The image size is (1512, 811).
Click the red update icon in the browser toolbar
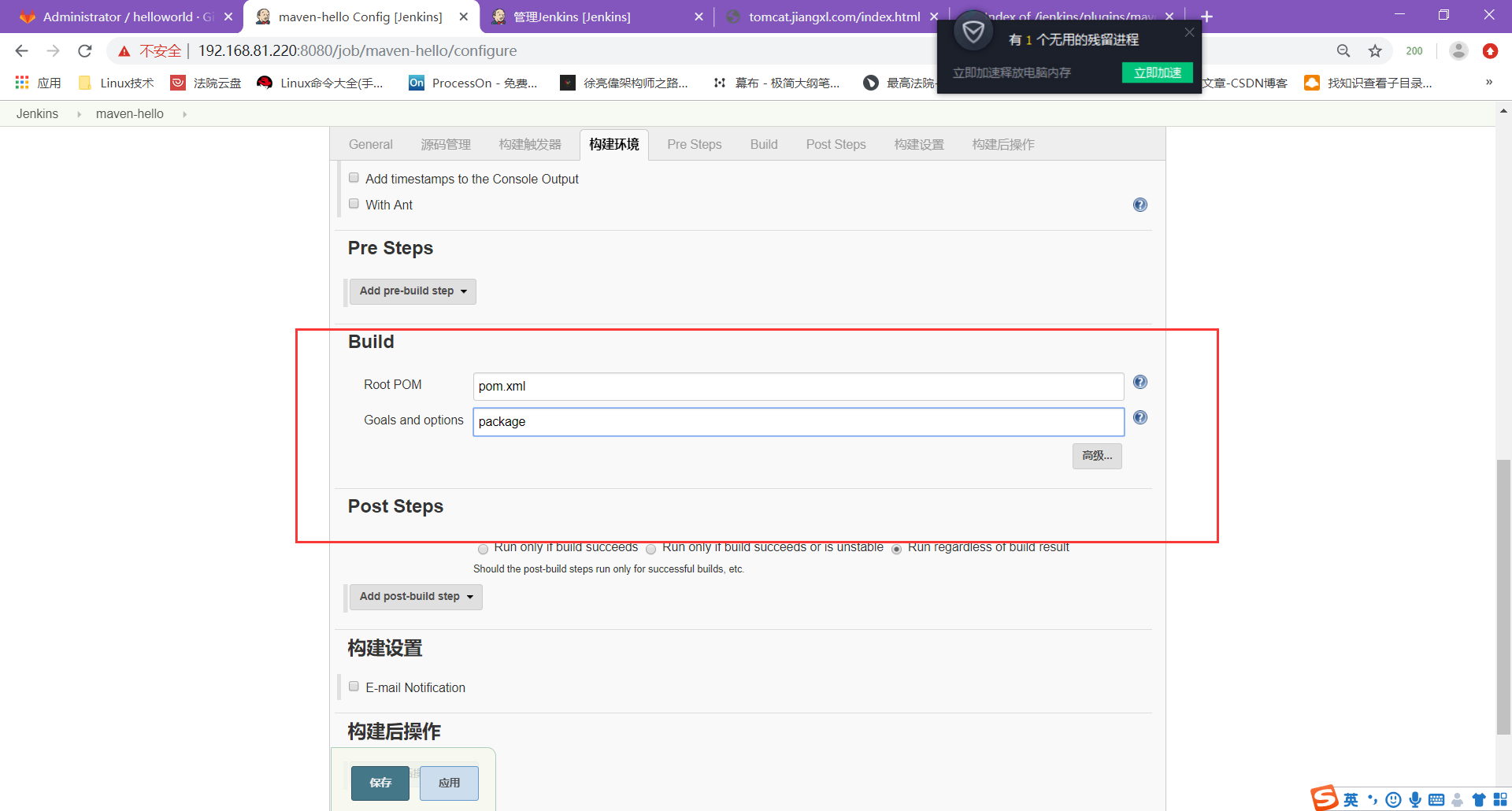click(x=1490, y=50)
